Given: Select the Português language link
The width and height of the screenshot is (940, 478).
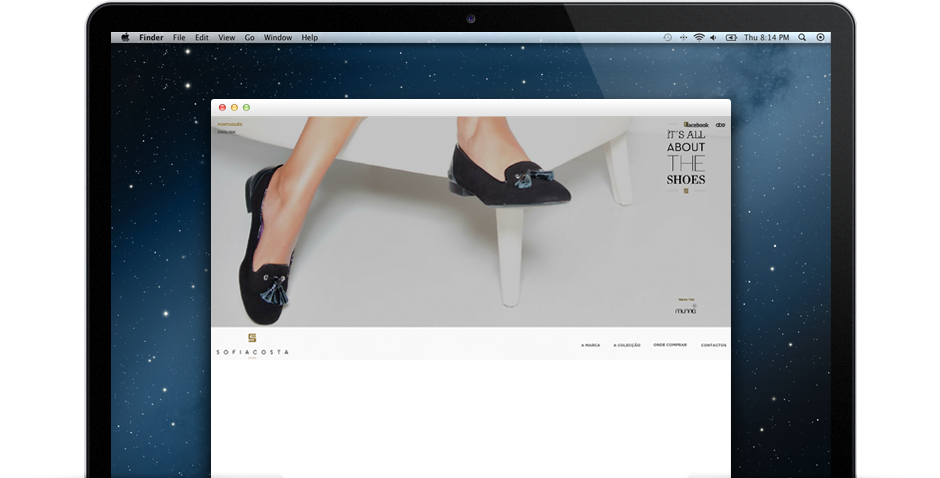Looking at the screenshot, I should pyautogui.click(x=230, y=124).
